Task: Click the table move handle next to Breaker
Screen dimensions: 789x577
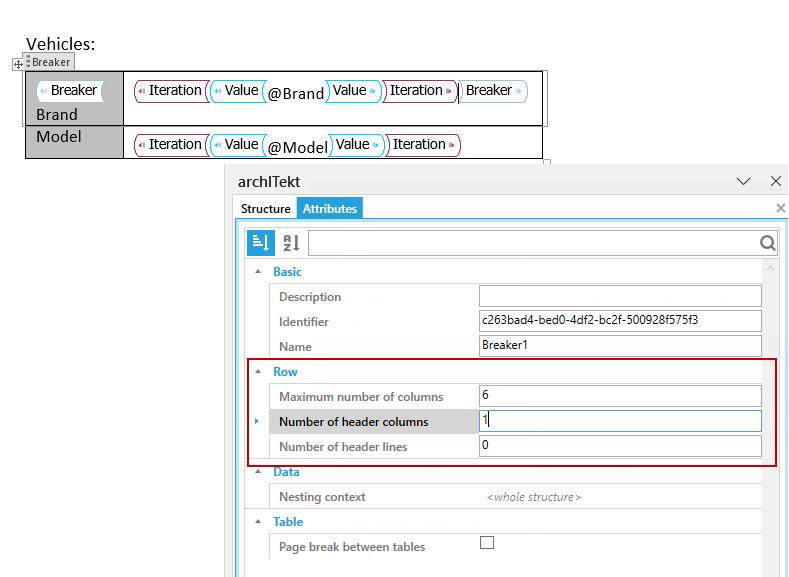Action: pos(18,64)
